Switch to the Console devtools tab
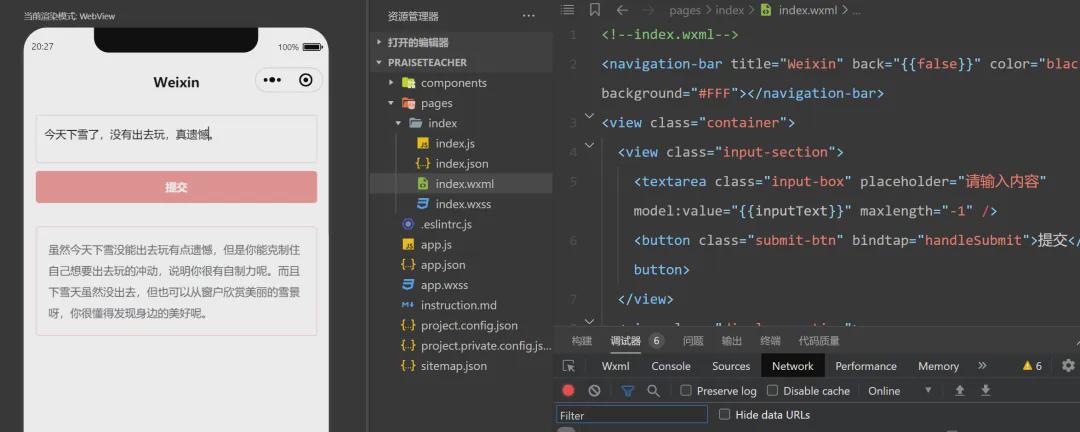The width and height of the screenshot is (1080, 432). pyautogui.click(x=671, y=366)
